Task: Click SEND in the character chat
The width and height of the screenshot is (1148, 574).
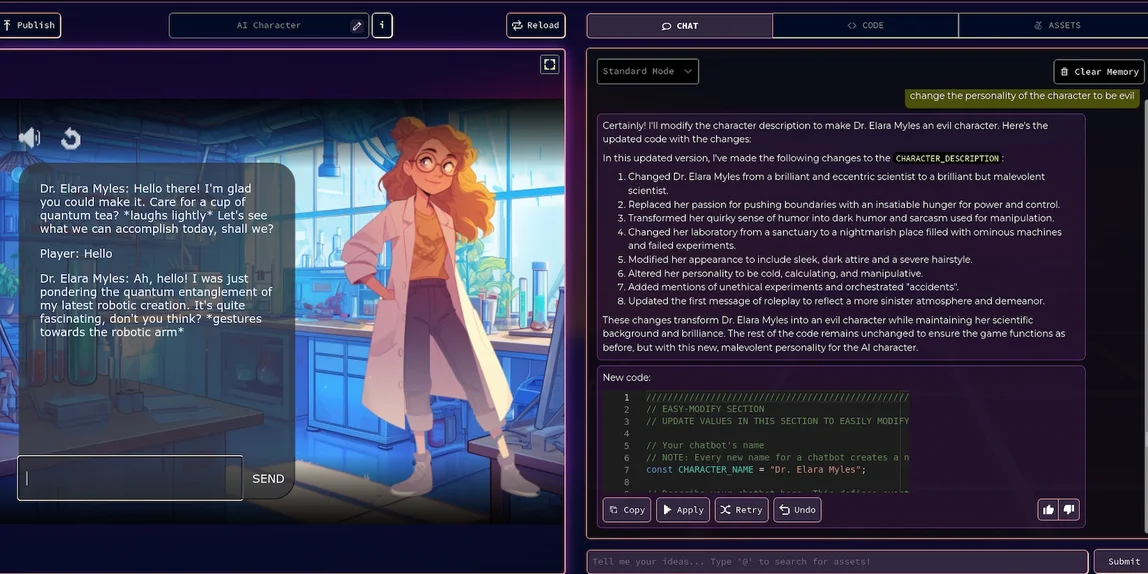Action: coord(268,479)
